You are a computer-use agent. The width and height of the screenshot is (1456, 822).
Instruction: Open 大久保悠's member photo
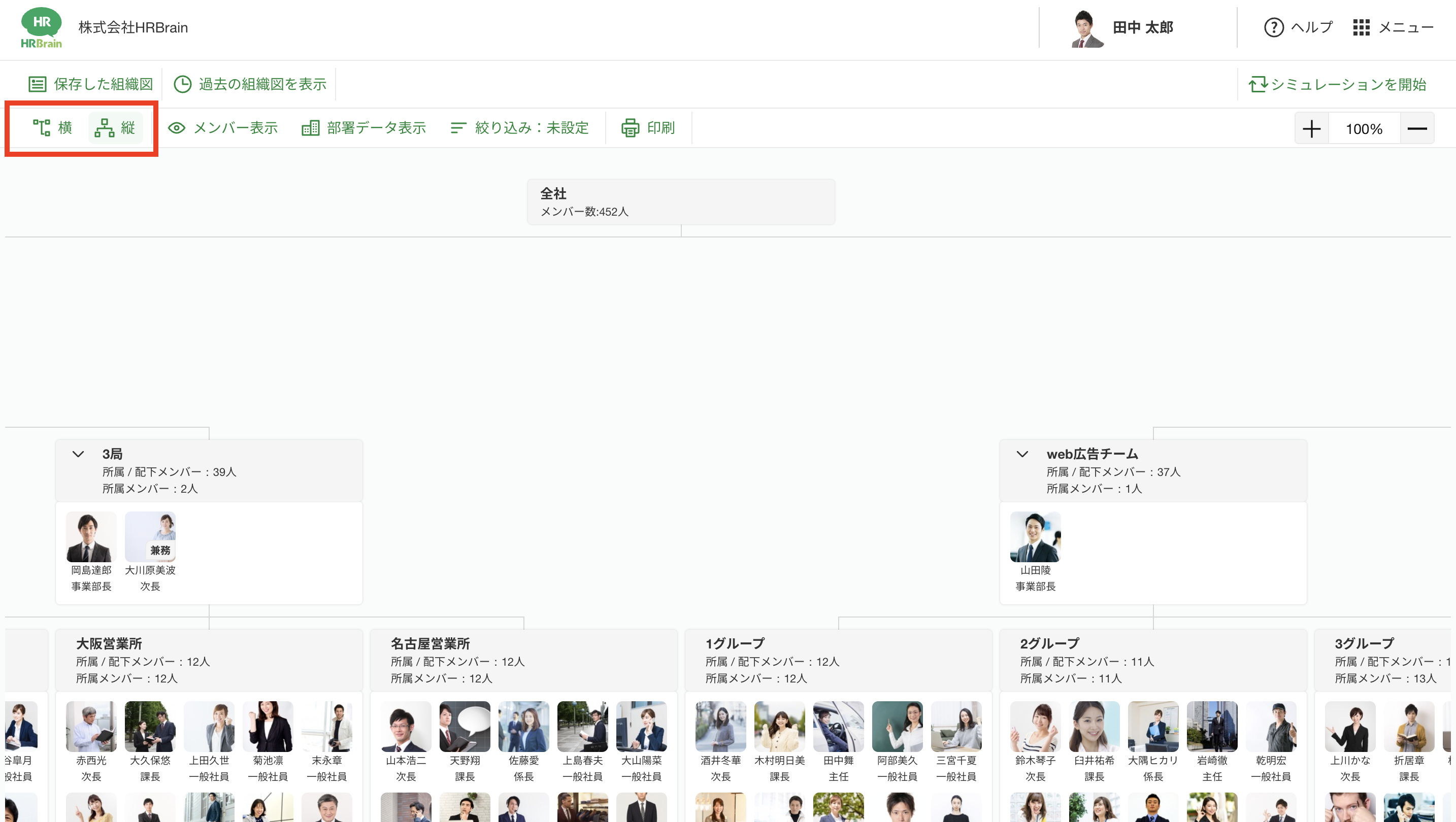coord(150,727)
